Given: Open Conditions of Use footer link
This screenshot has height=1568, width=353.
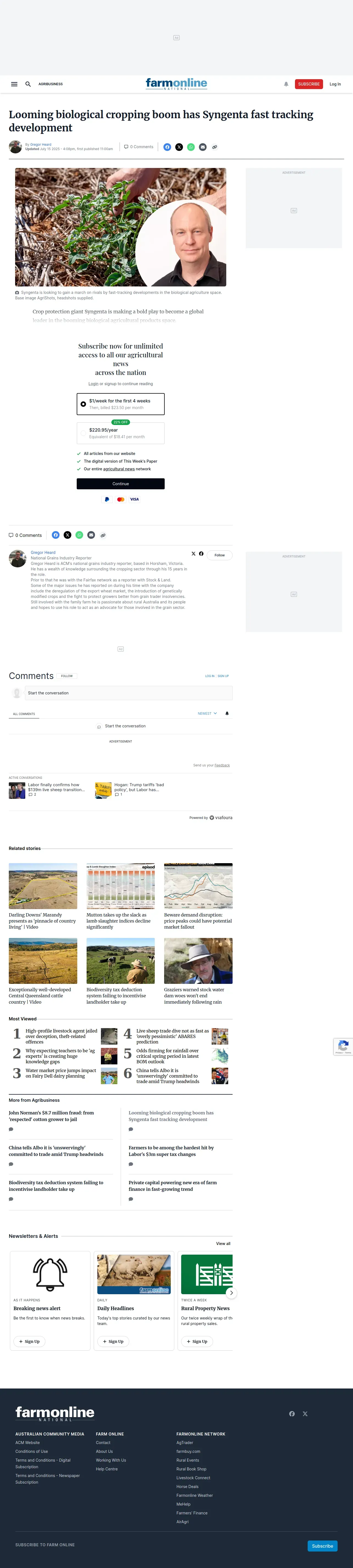Looking at the screenshot, I should point(32,1451).
